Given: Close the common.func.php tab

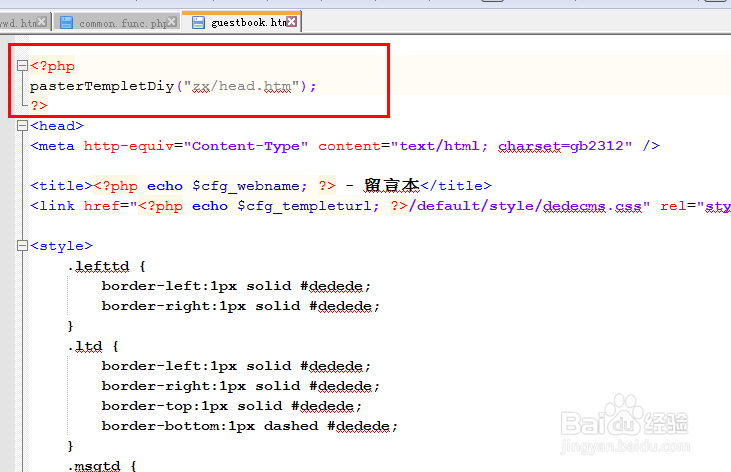Looking at the screenshot, I should pyautogui.click(x=172, y=21).
